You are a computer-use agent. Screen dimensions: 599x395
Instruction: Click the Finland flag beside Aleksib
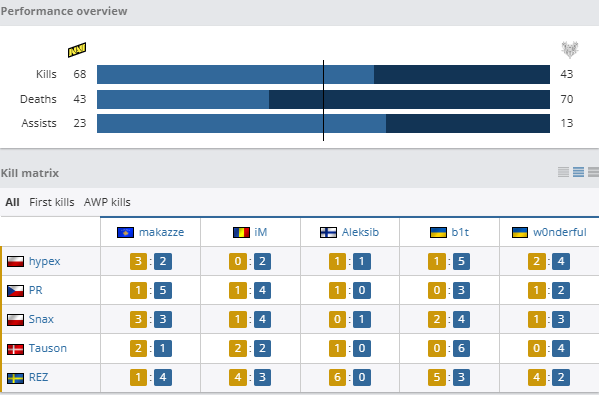[x=328, y=232]
